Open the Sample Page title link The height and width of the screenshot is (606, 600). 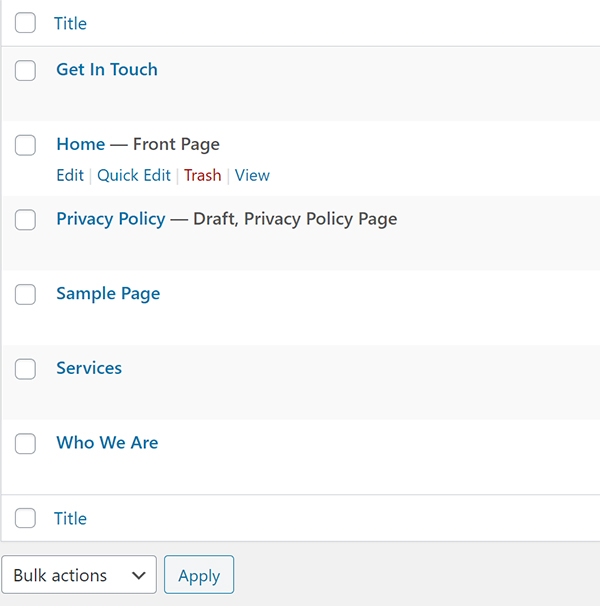point(108,293)
